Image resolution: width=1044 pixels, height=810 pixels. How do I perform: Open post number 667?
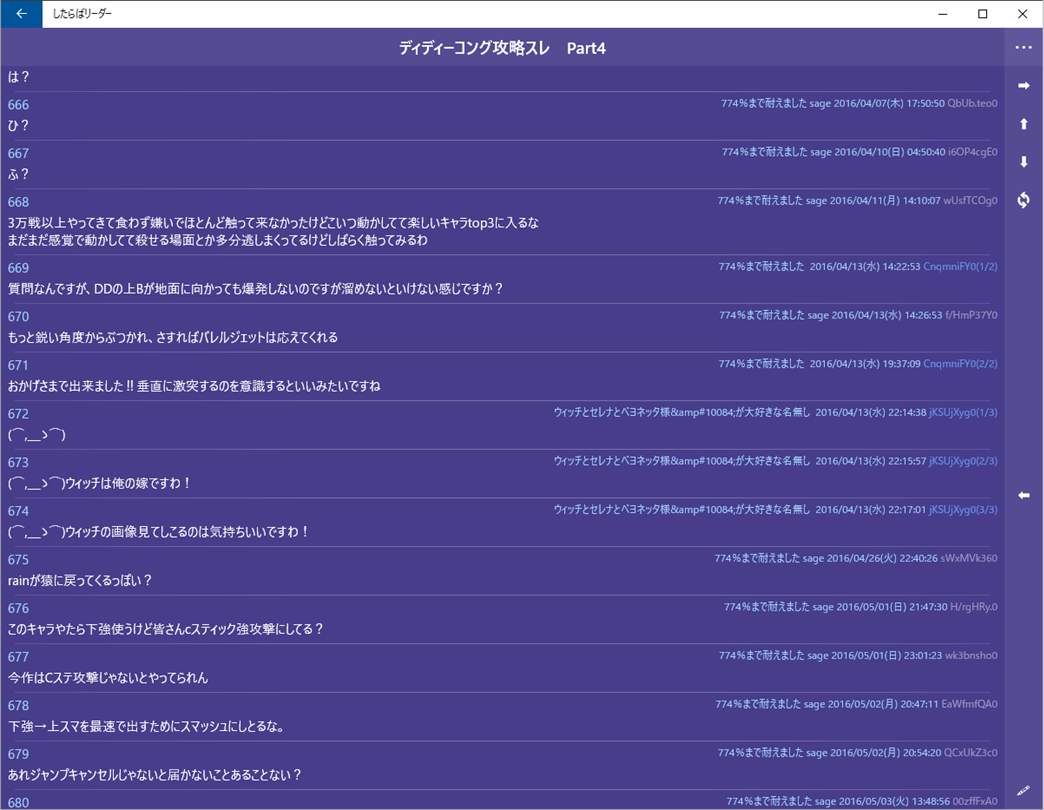click(18, 154)
